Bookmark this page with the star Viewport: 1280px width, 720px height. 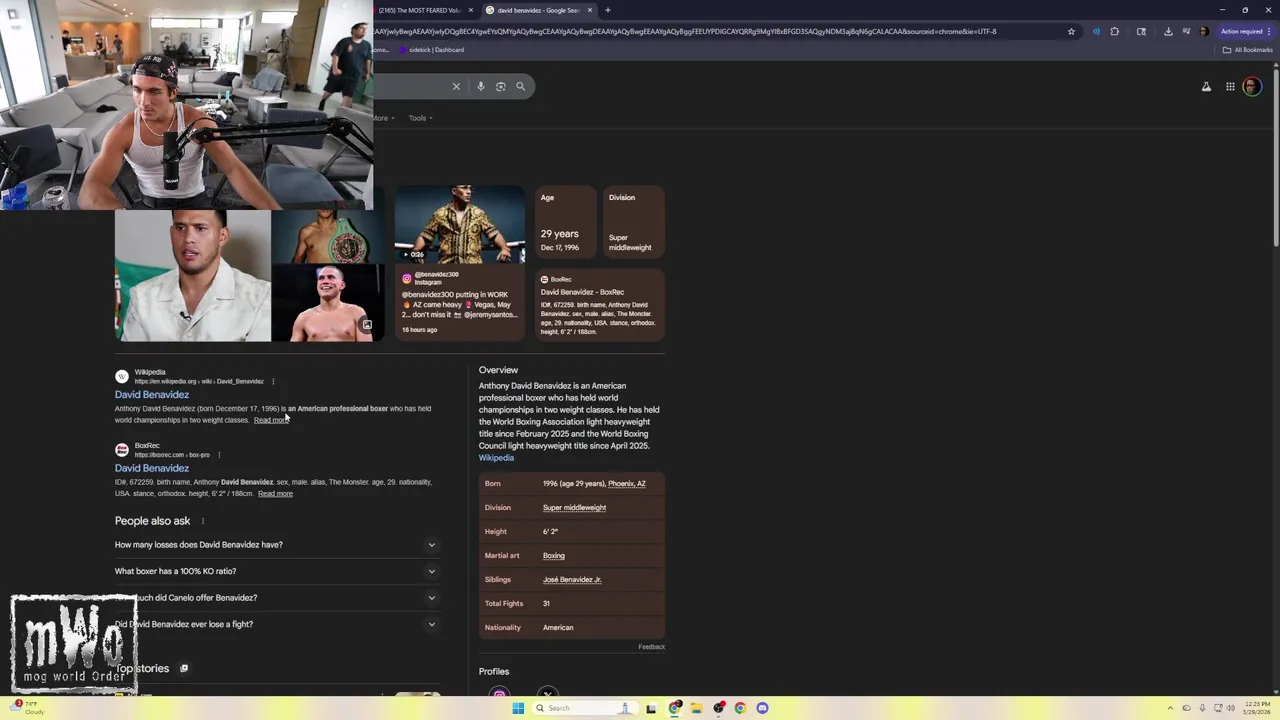click(1071, 31)
